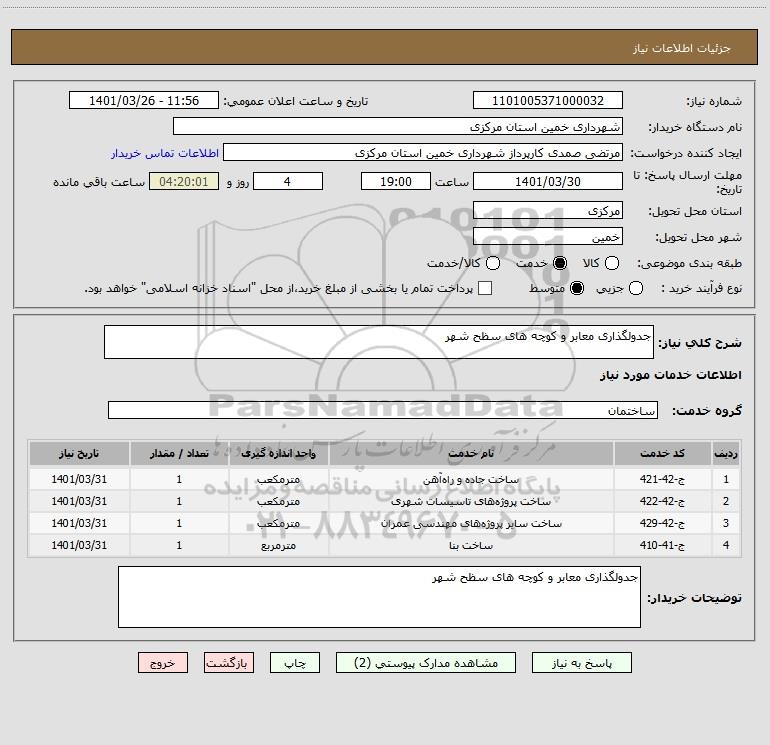
Task: Click unit مترمربع in row 4
Action: click(x=278, y=545)
